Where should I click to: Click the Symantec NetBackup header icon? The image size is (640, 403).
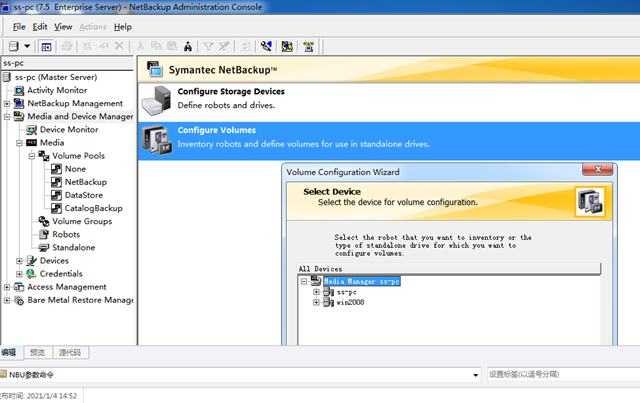coord(155,69)
